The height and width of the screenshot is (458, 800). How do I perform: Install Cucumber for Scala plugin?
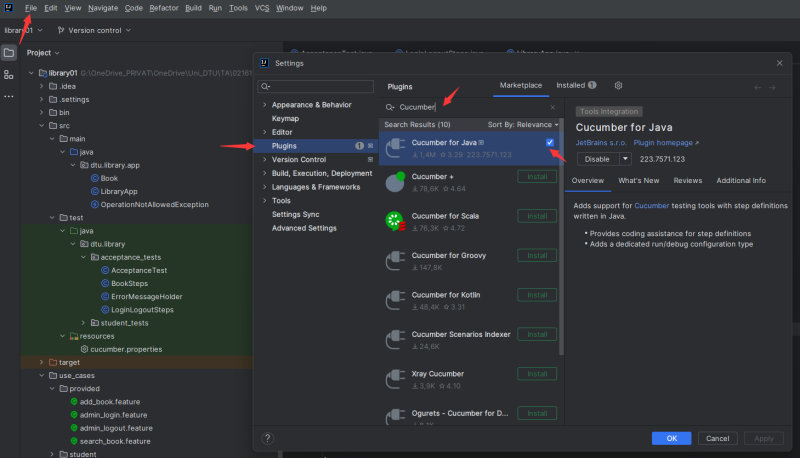[x=537, y=216]
